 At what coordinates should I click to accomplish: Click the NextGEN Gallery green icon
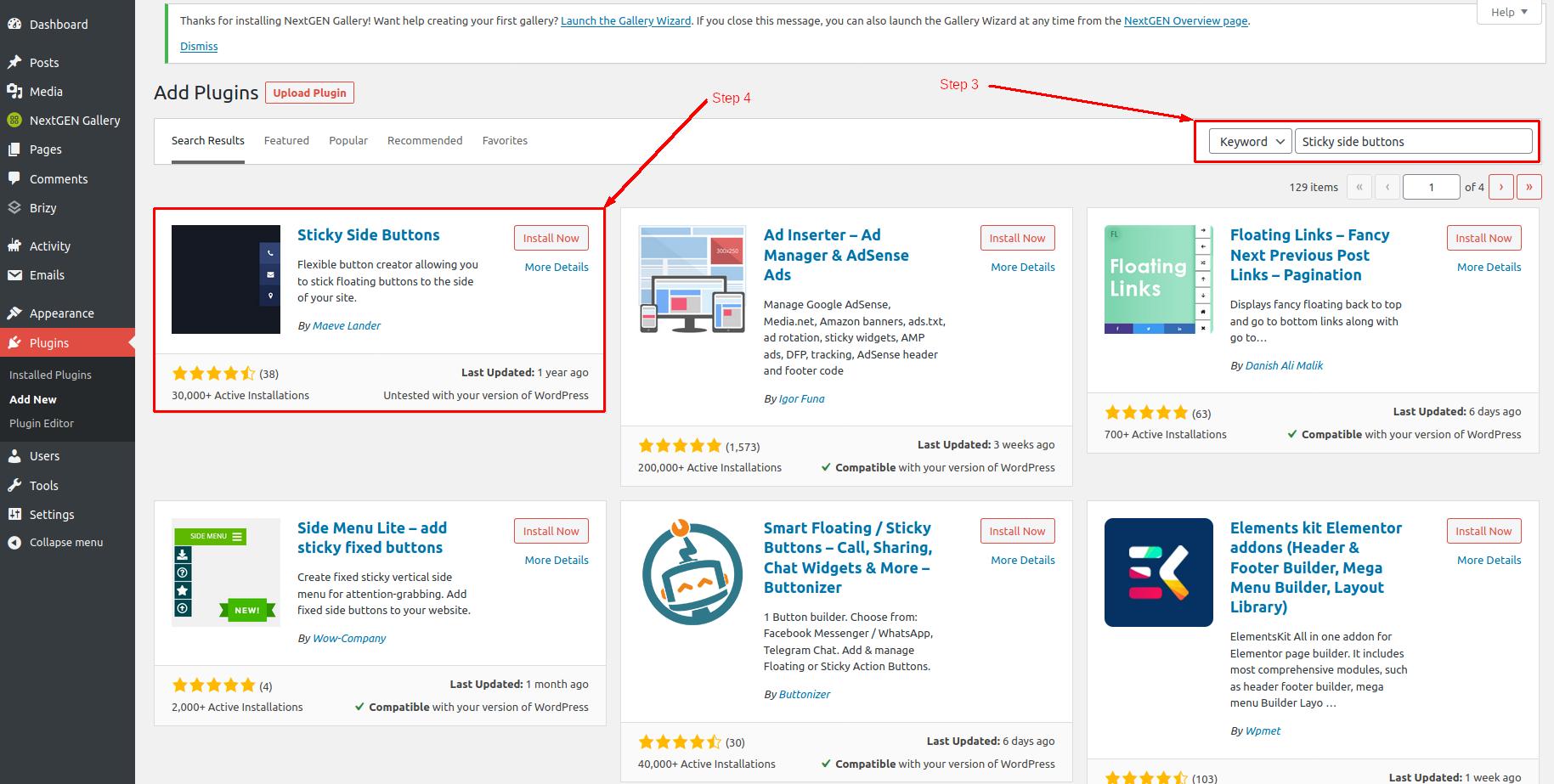pyautogui.click(x=14, y=120)
